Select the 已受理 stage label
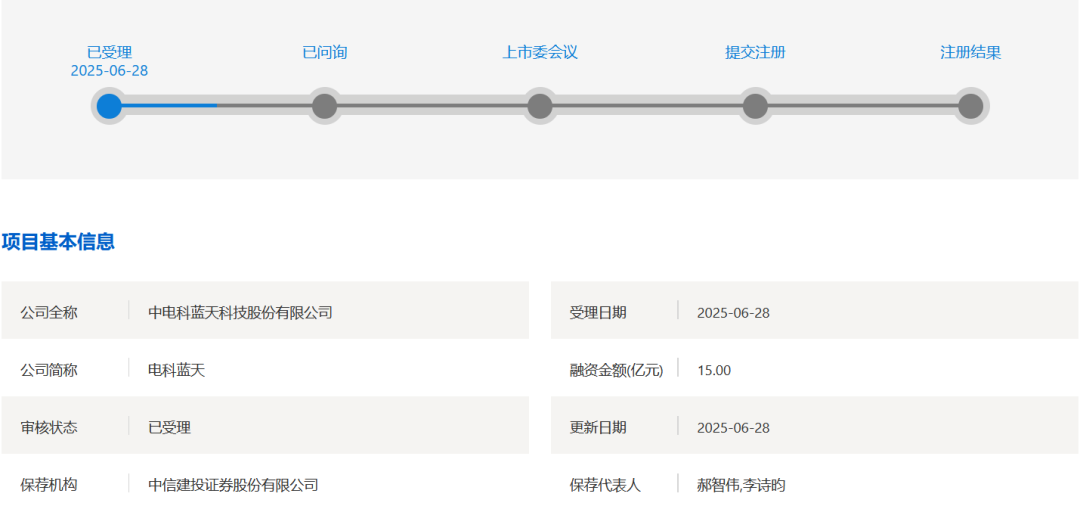Screen dimensions: 1080x506 pos(110,52)
